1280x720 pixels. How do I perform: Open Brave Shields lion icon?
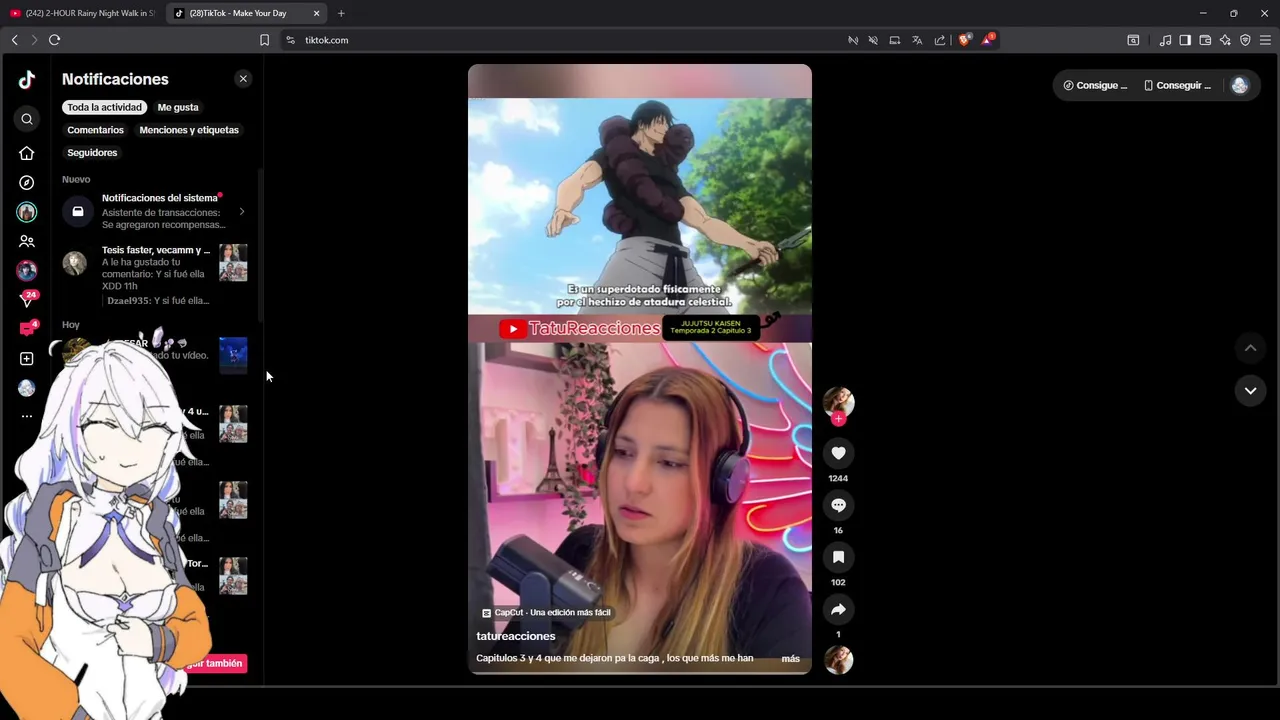964,40
